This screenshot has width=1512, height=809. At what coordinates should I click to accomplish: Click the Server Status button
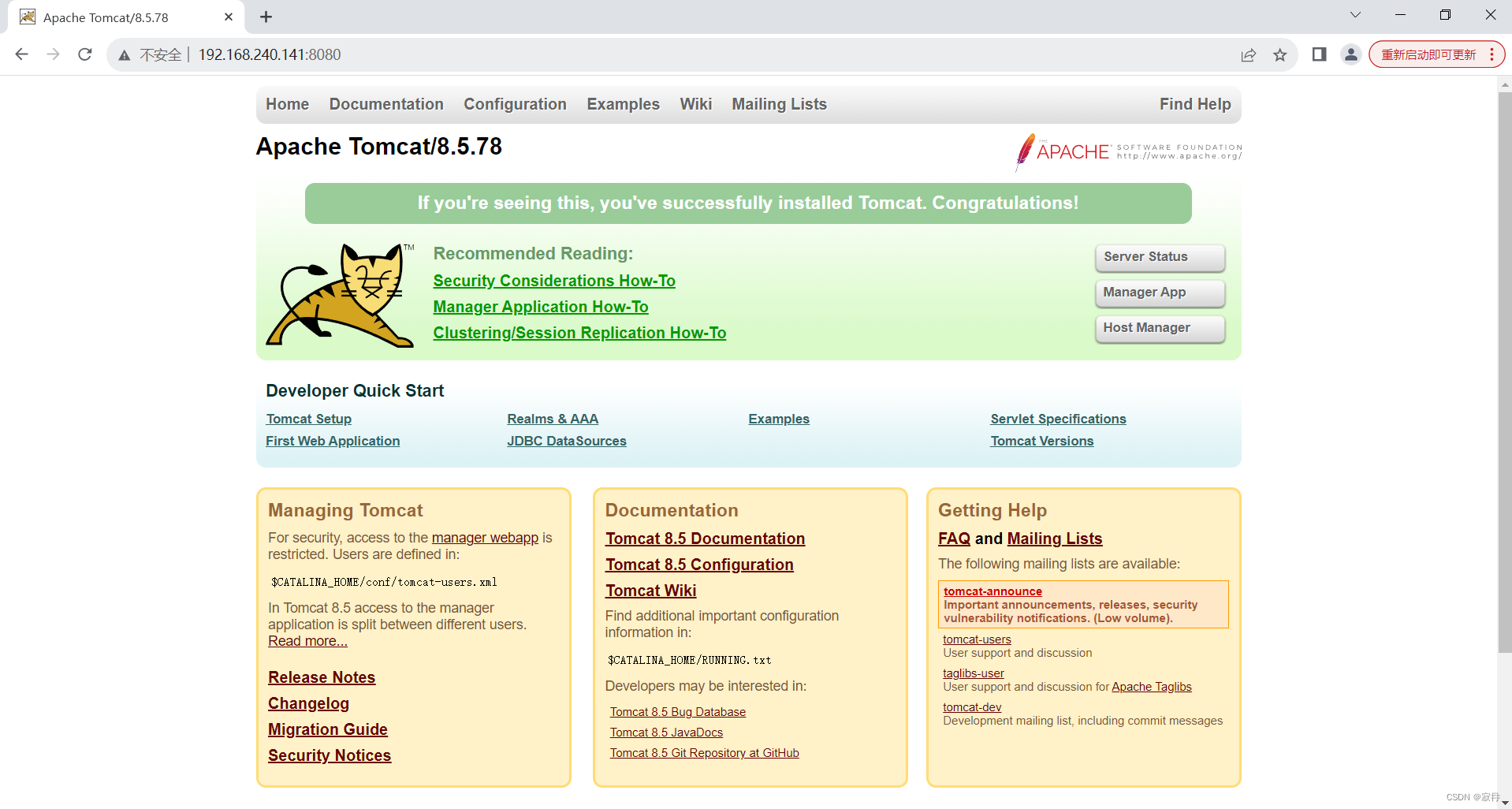click(1160, 257)
